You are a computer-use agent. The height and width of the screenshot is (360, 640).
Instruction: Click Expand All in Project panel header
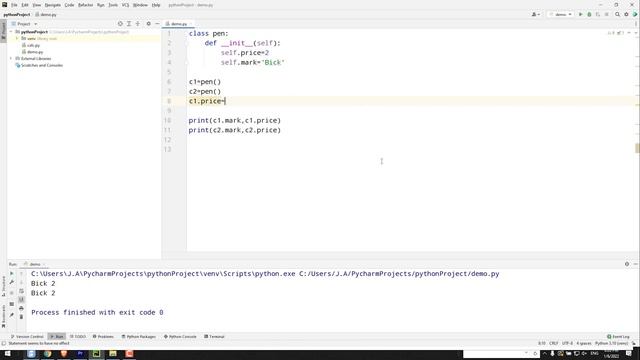(129, 24)
